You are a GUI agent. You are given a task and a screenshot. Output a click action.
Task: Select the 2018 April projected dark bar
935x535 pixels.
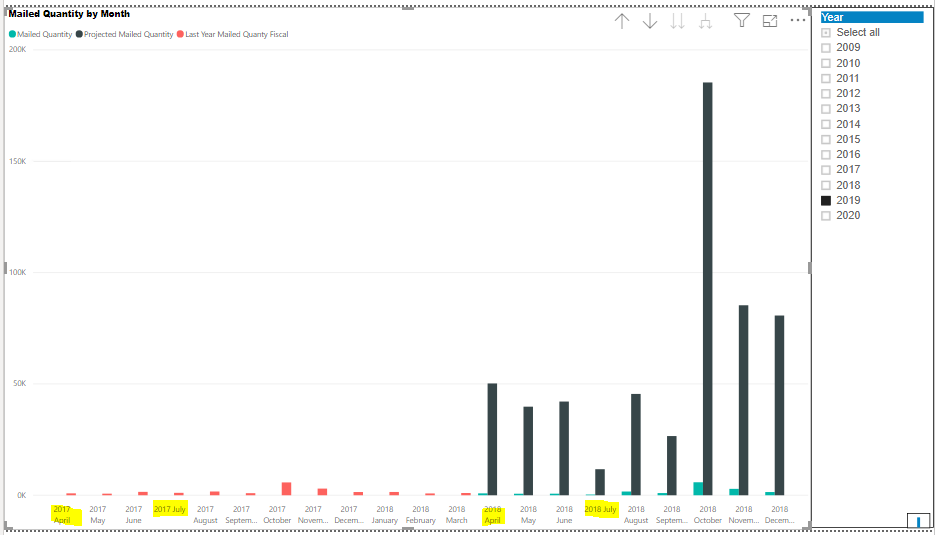click(x=492, y=439)
